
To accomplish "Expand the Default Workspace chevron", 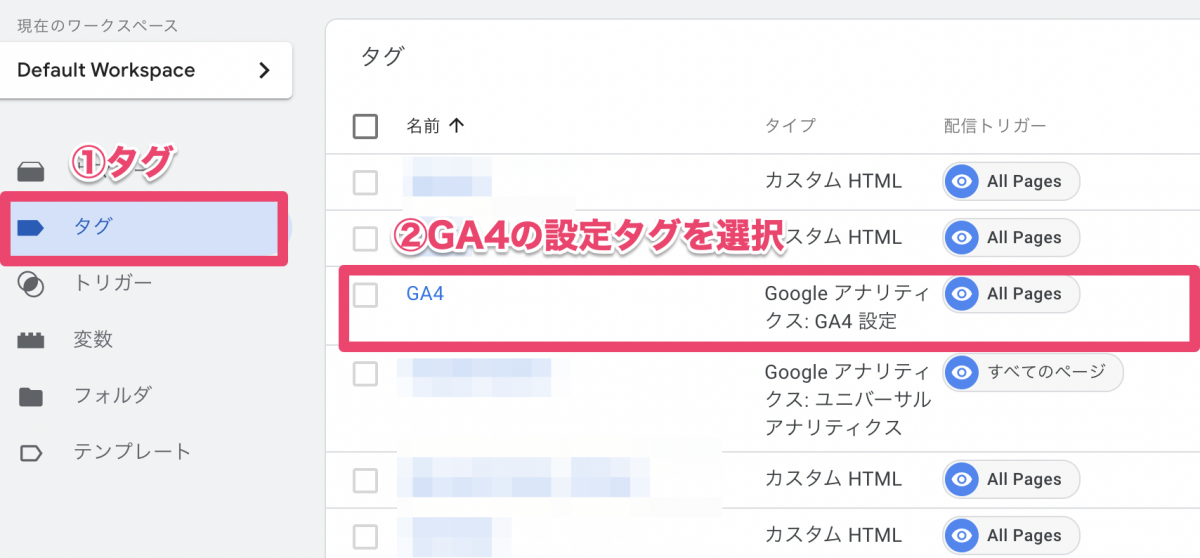I will [x=264, y=70].
